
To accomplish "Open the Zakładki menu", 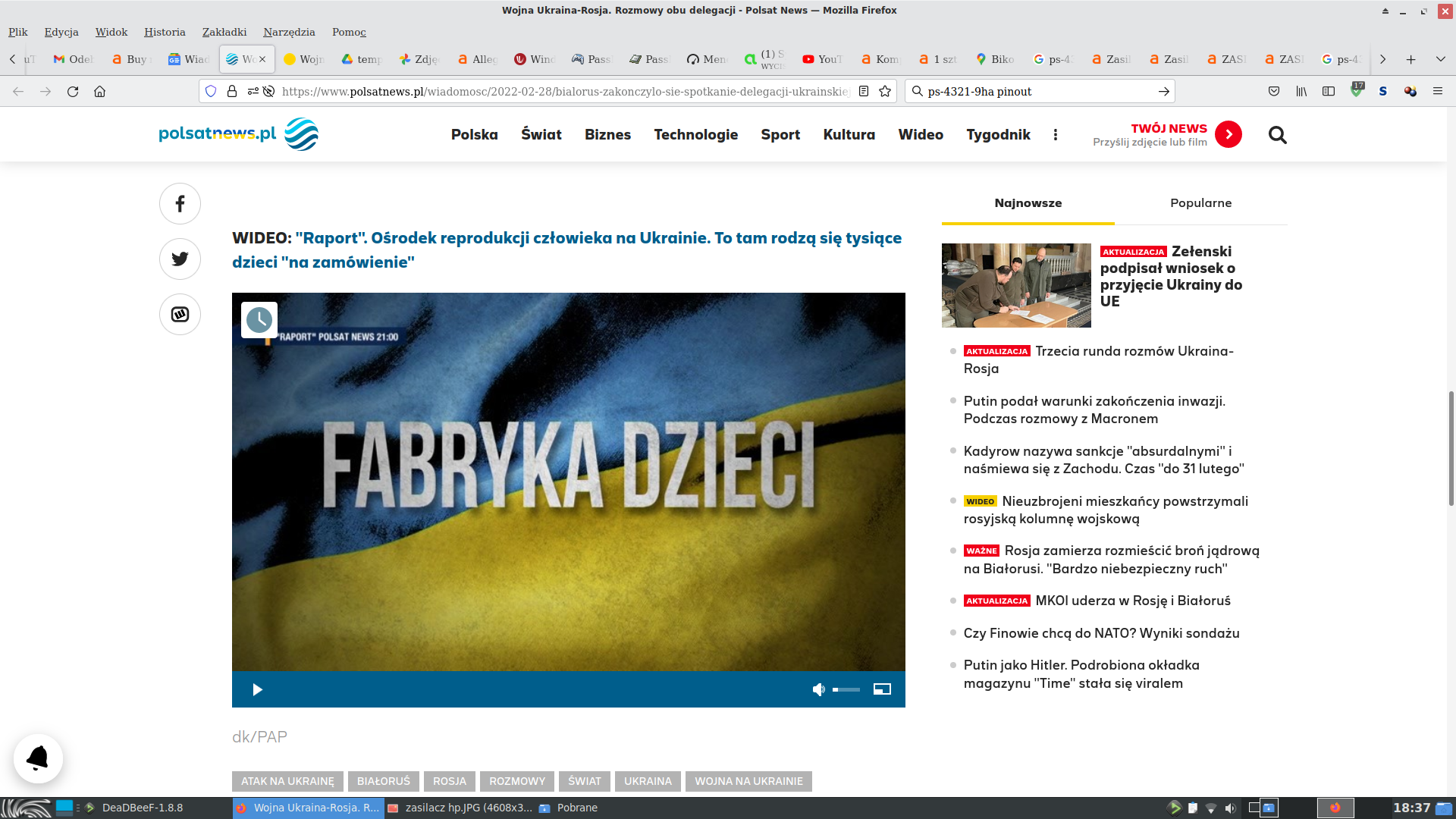I will click(x=224, y=32).
